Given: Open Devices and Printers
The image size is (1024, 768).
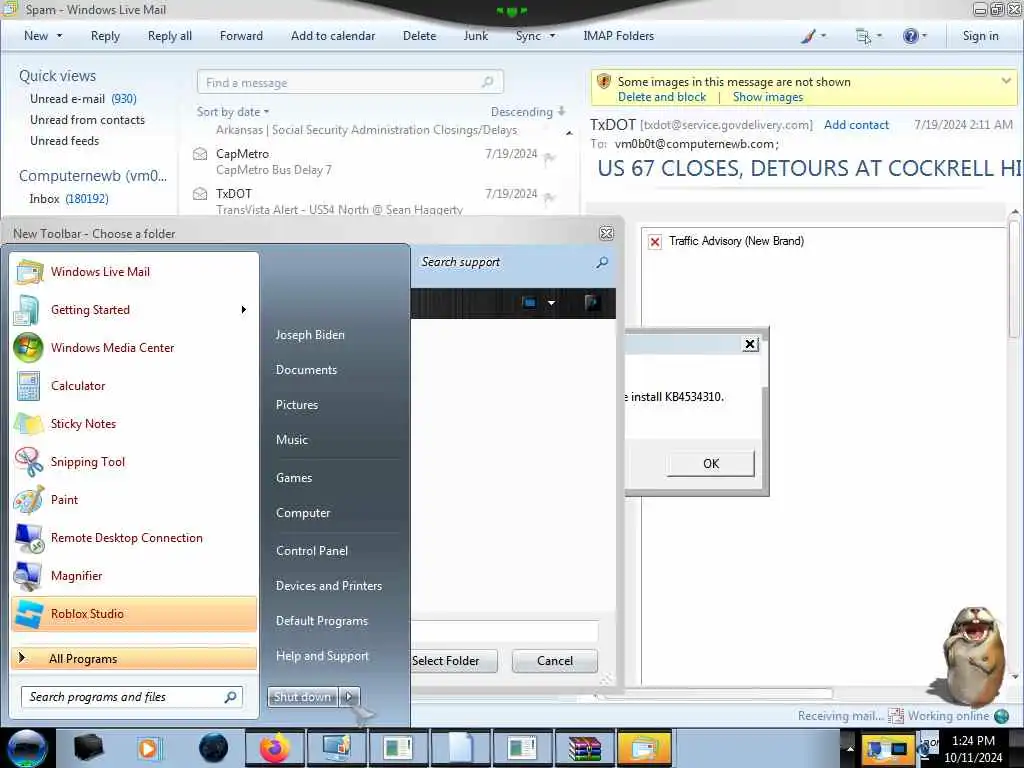Looking at the screenshot, I should point(328,586).
